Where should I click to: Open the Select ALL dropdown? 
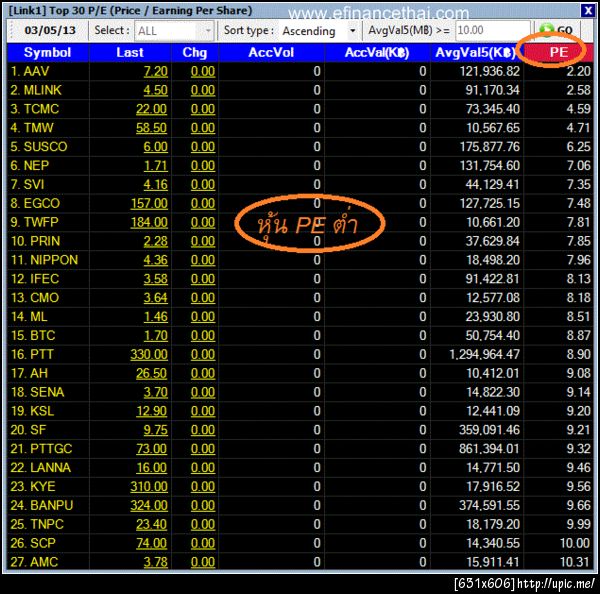pos(174,31)
